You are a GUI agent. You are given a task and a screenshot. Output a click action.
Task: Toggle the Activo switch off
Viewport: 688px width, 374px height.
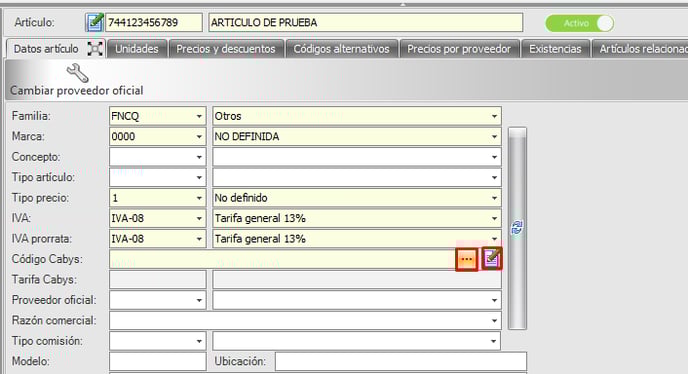point(579,23)
